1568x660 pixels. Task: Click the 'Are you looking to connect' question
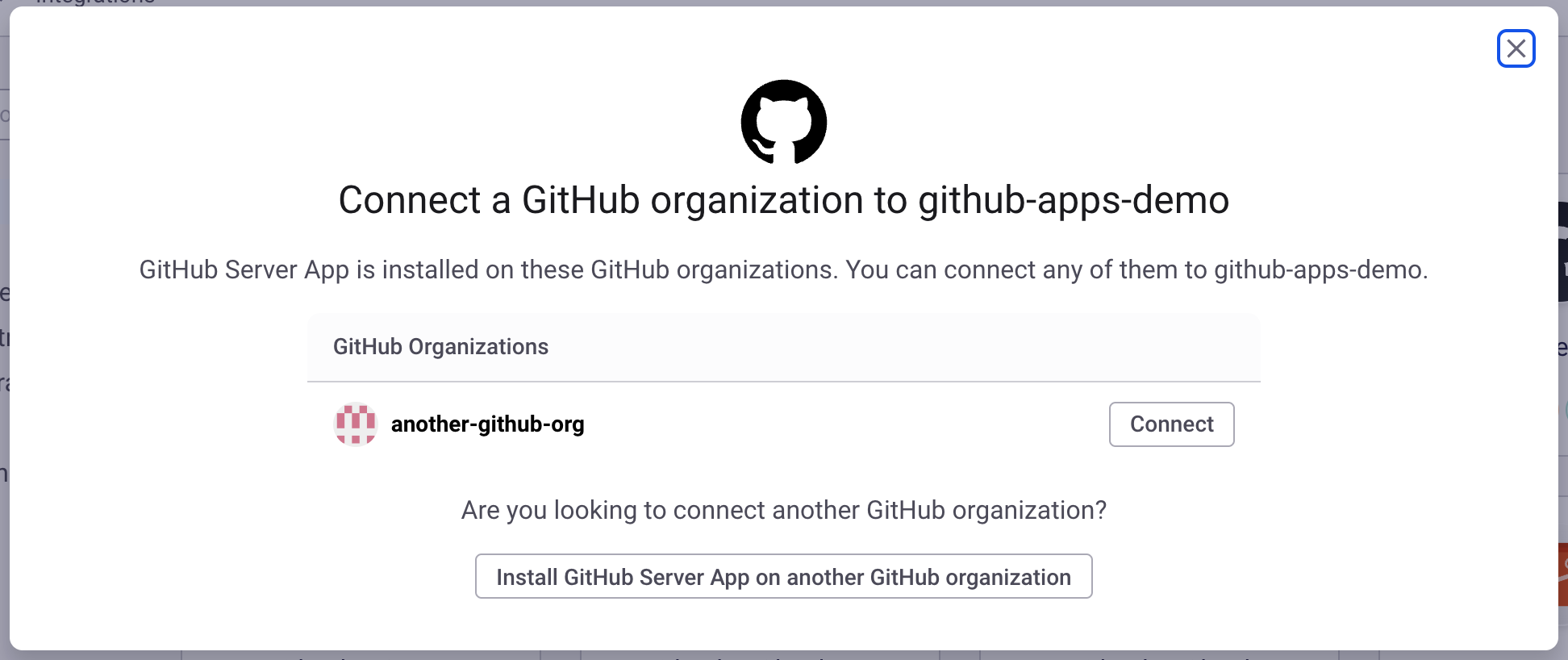click(x=783, y=510)
